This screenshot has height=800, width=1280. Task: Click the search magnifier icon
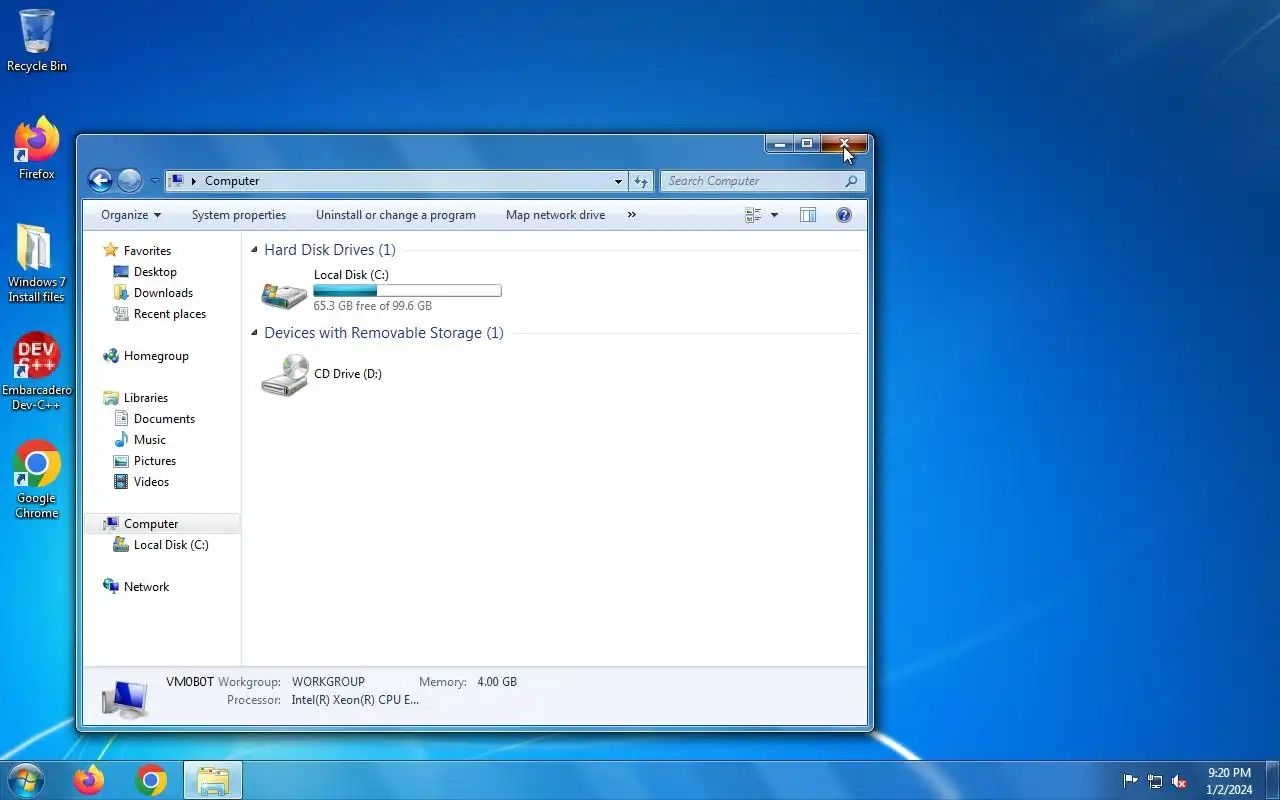pos(851,181)
